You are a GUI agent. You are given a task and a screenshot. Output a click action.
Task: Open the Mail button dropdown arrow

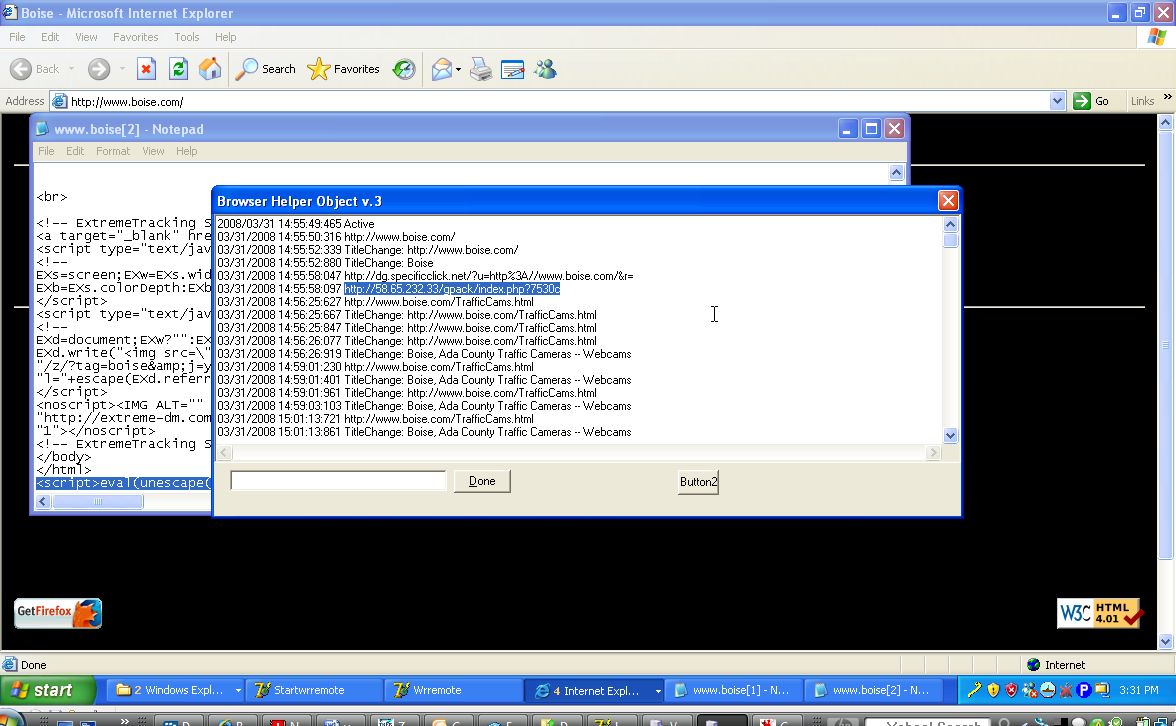458,69
